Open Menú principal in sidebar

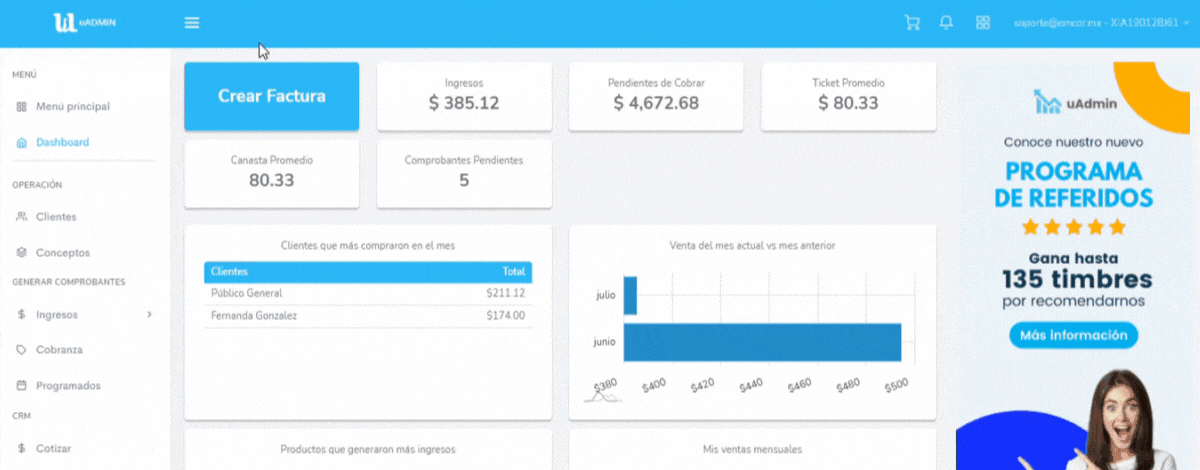tap(73, 106)
